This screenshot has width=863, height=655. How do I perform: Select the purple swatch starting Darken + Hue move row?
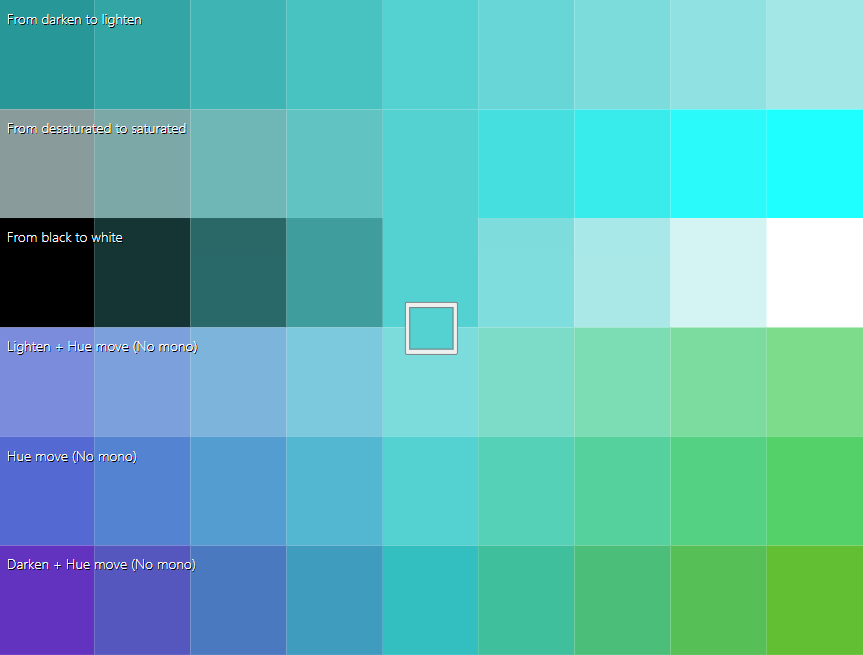click(47, 610)
